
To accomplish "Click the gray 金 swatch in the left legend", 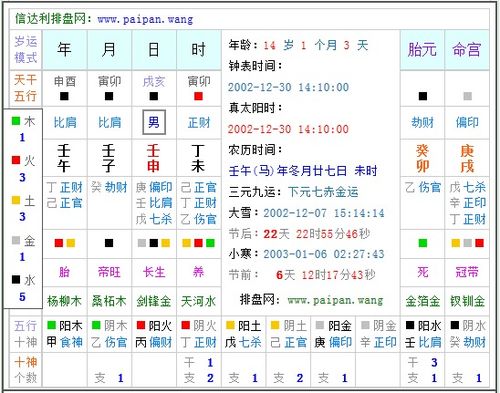I will click(16, 240).
